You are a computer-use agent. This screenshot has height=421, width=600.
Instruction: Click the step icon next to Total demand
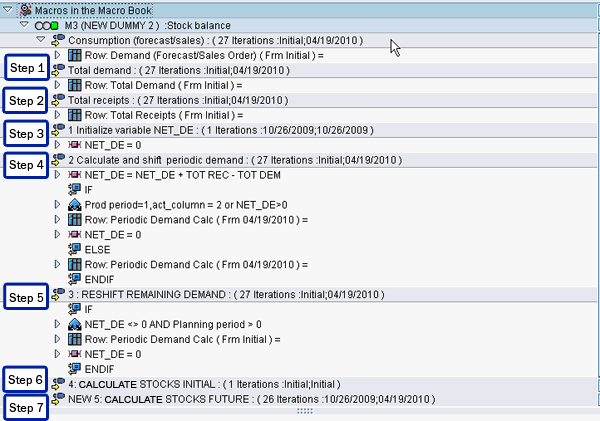pos(58,70)
